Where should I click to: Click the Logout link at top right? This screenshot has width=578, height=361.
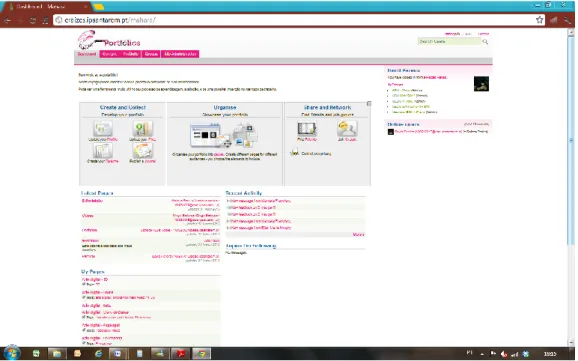tap(483, 34)
